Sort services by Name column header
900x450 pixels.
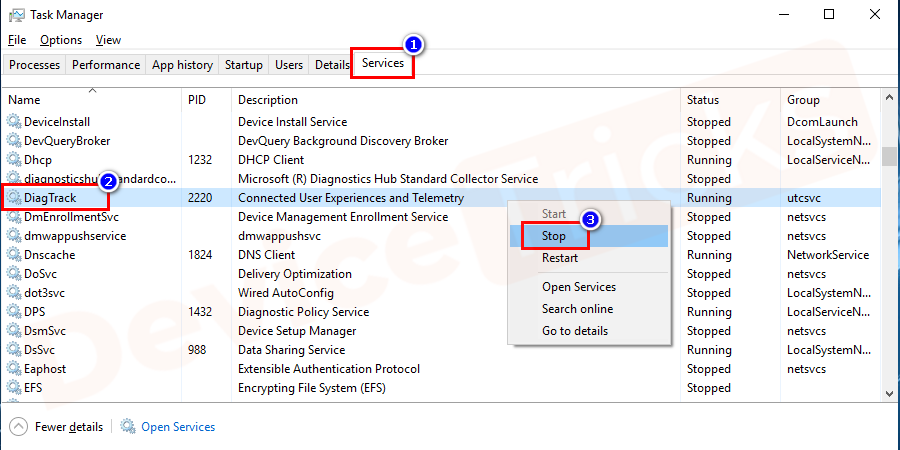91,99
